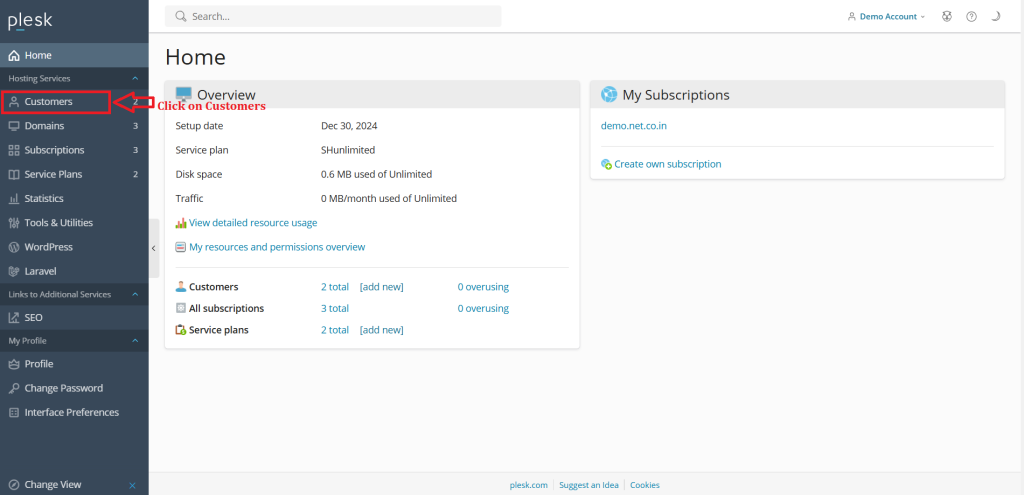Click the Tools & Utilities sliders icon
Screen dimensions: 1024x495
tap(14, 223)
